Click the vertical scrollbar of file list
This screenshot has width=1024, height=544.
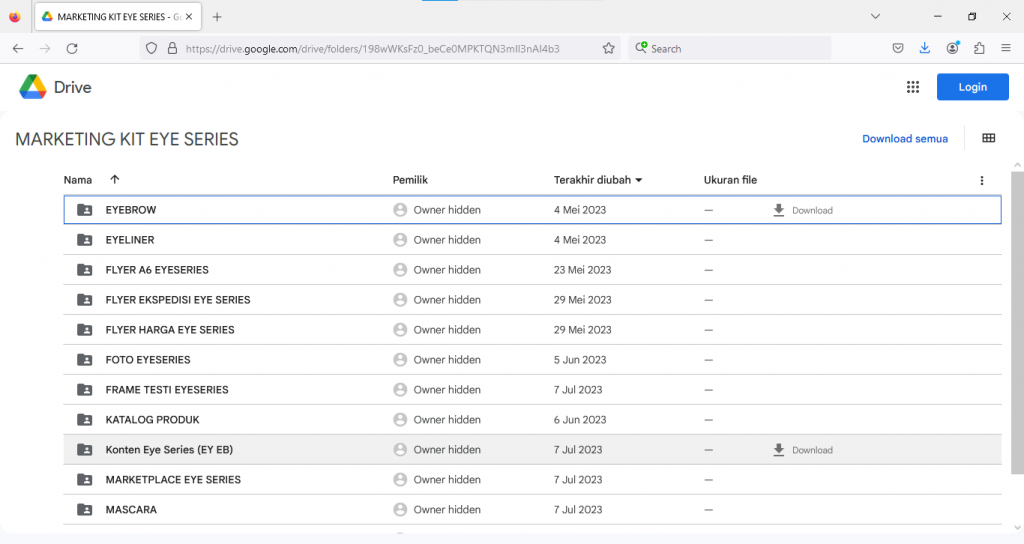[1016, 320]
